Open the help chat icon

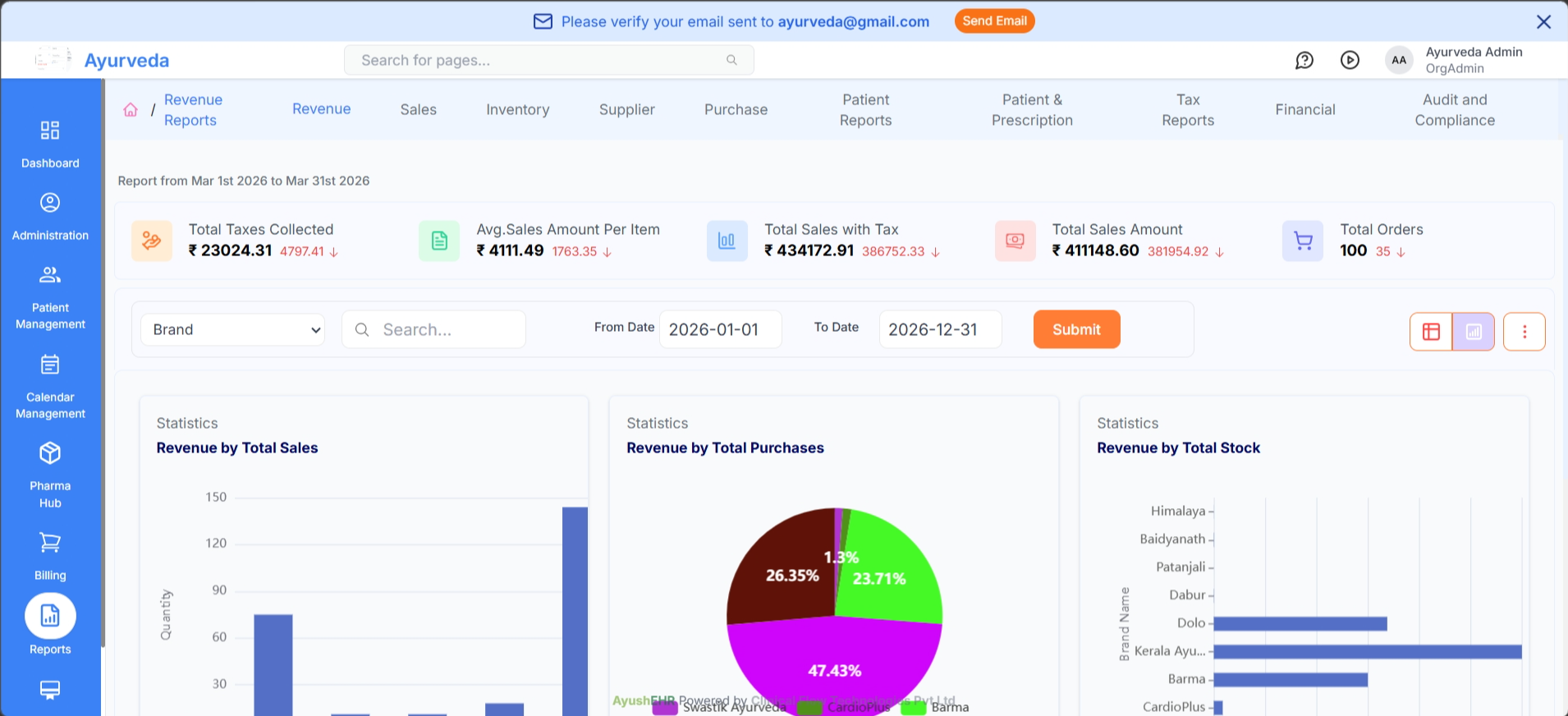tap(1304, 60)
